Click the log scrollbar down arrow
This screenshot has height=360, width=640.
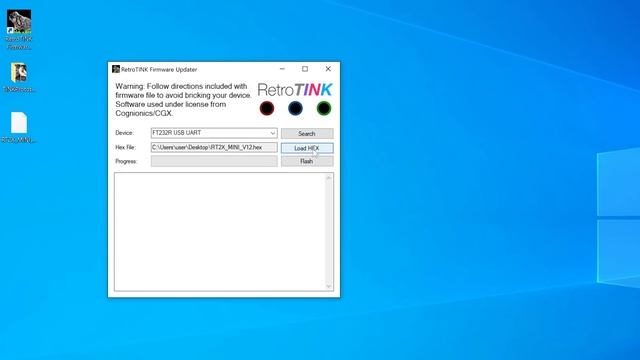click(x=329, y=287)
